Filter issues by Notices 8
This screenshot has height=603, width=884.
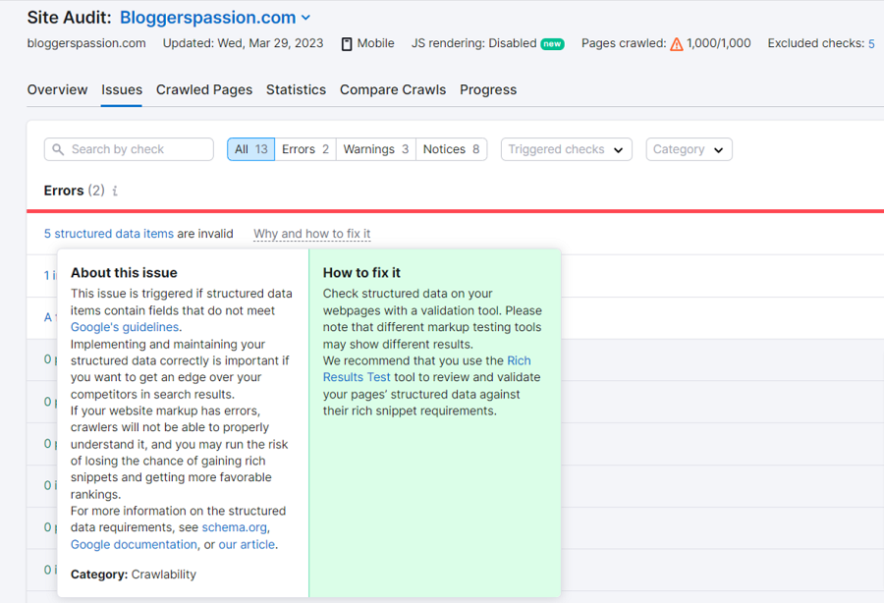(451, 149)
